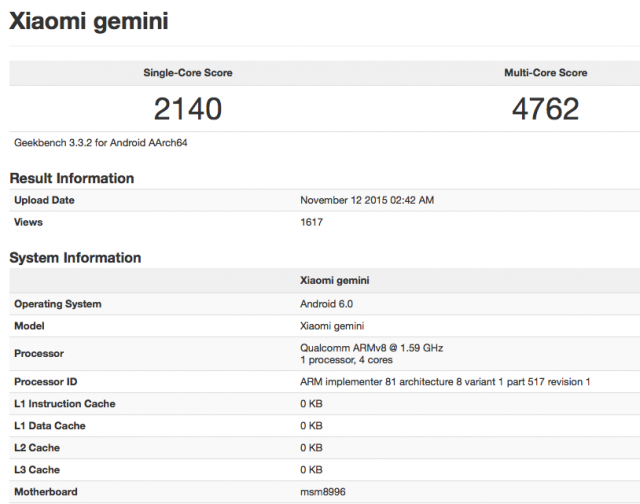Click the Model row's Xiaomi gemini value

(333, 326)
